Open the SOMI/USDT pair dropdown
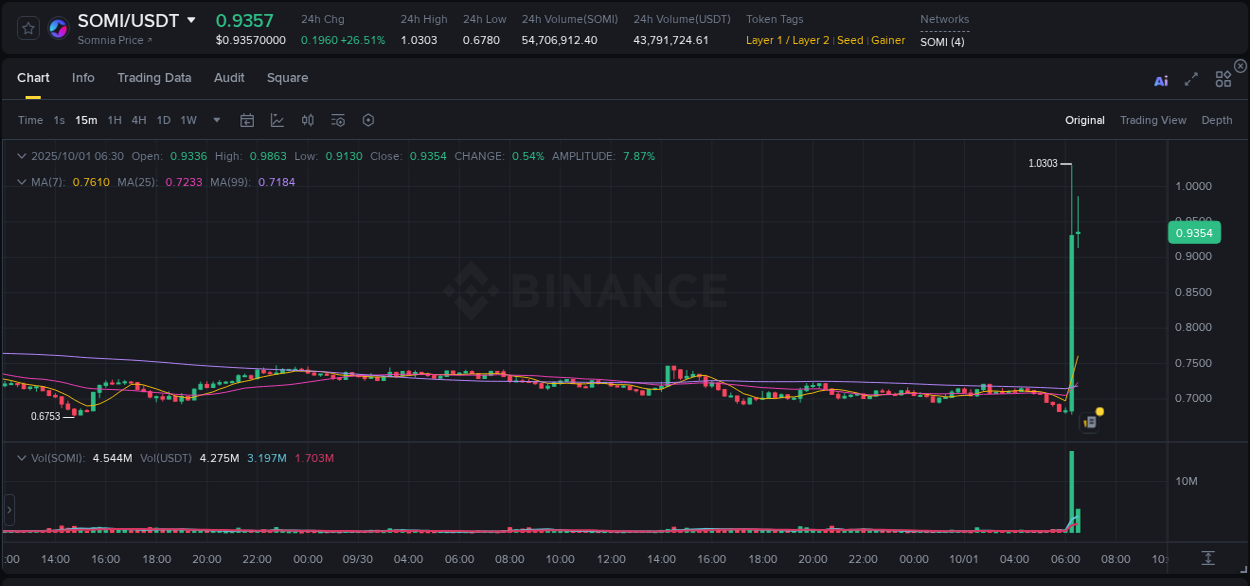The width and height of the screenshot is (1250, 586). [192, 20]
